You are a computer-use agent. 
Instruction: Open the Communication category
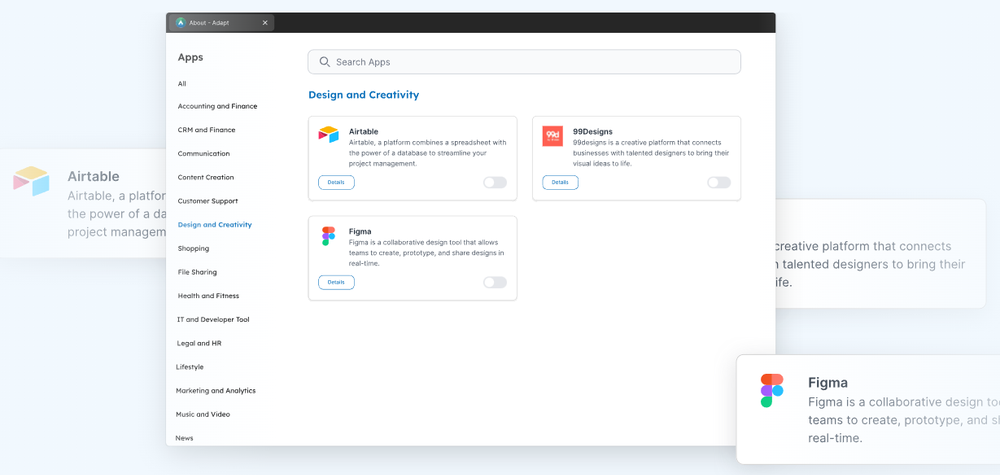click(203, 154)
